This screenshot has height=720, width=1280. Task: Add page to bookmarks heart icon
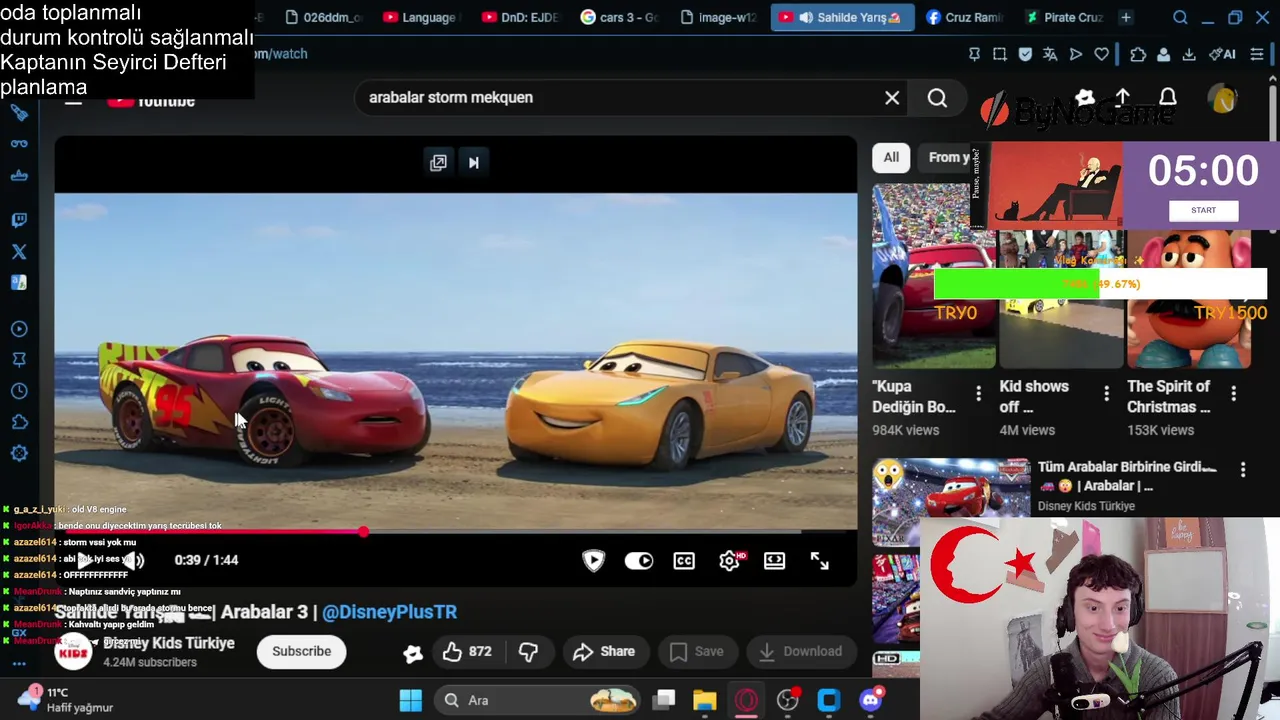pos(1101,54)
